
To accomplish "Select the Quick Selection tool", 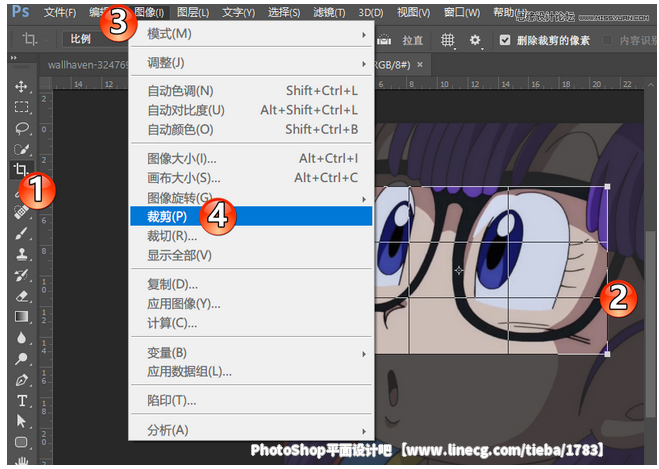I will (x=21, y=149).
